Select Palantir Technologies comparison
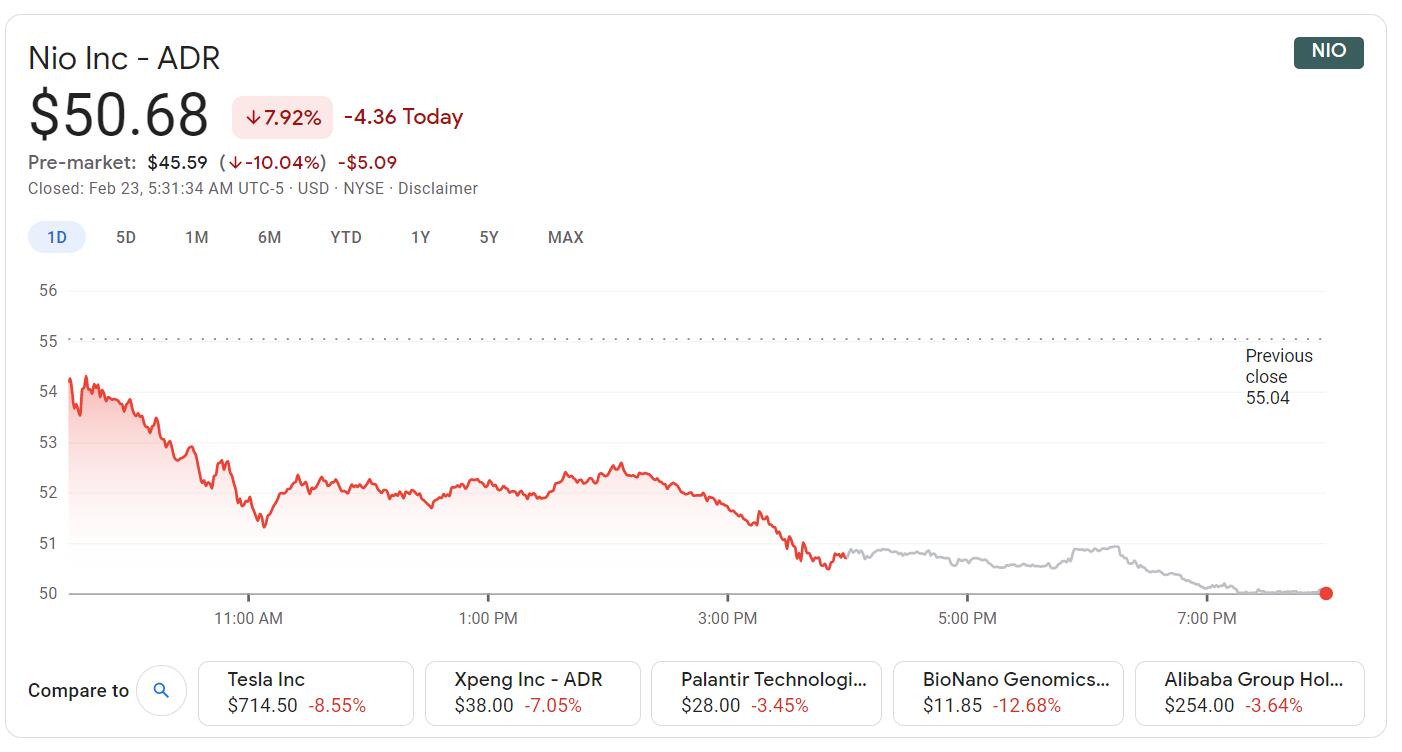The height and width of the screenshot is (752, 1402). click(765, 692)
